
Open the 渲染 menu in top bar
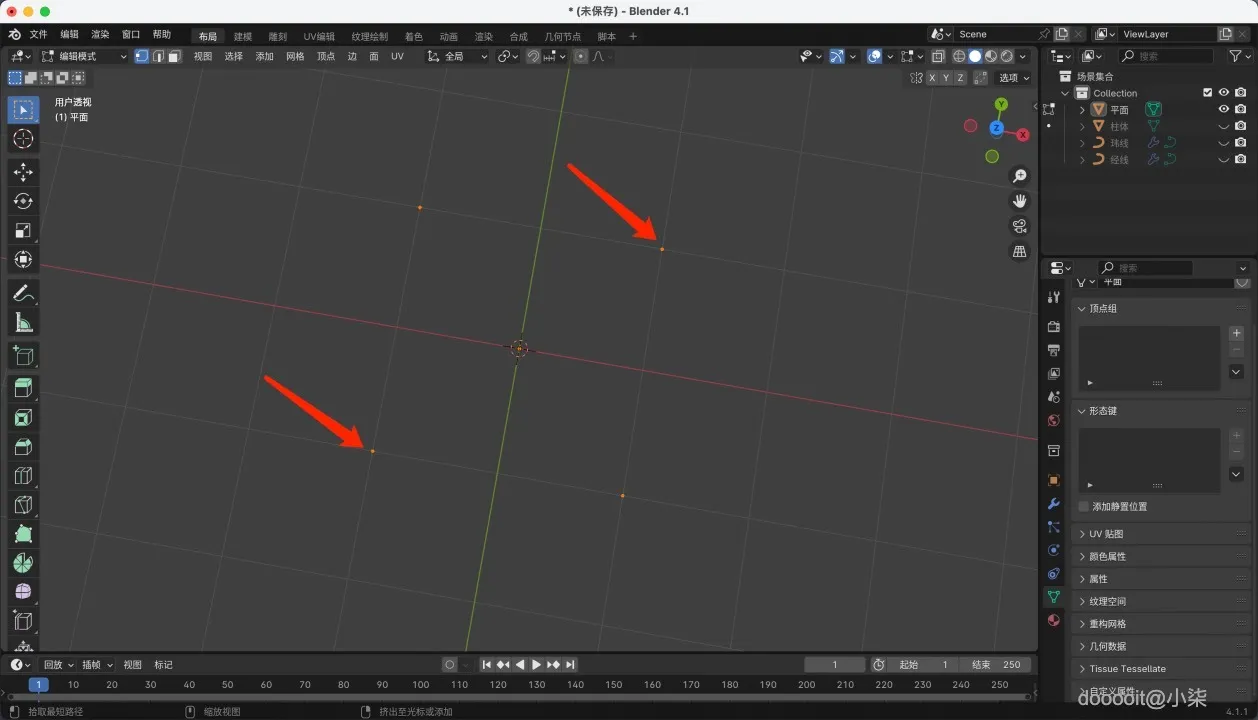100,34
